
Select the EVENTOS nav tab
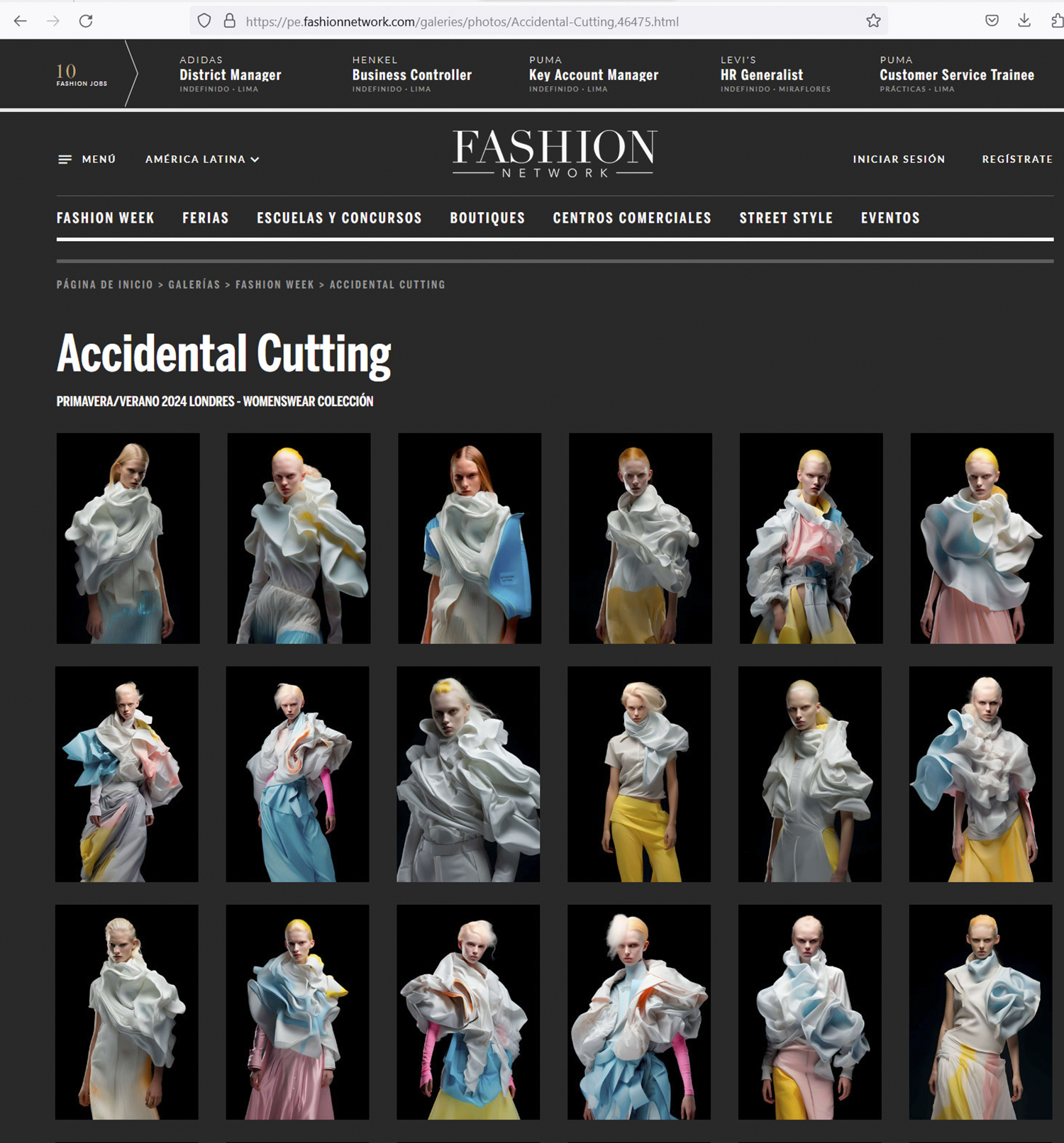(x=890, y=218)
